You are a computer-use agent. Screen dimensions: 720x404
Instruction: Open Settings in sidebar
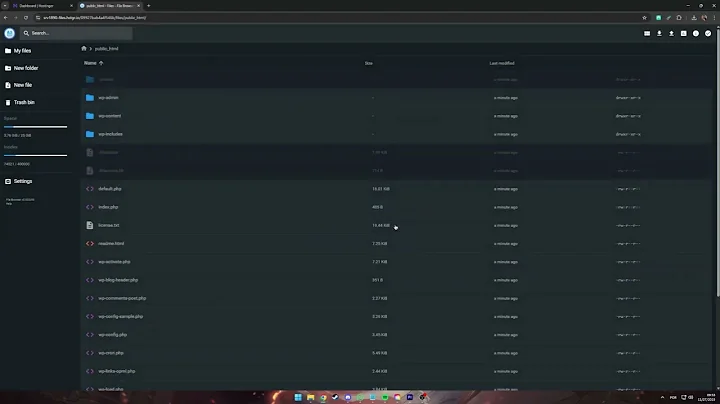(x=18, y=181)
